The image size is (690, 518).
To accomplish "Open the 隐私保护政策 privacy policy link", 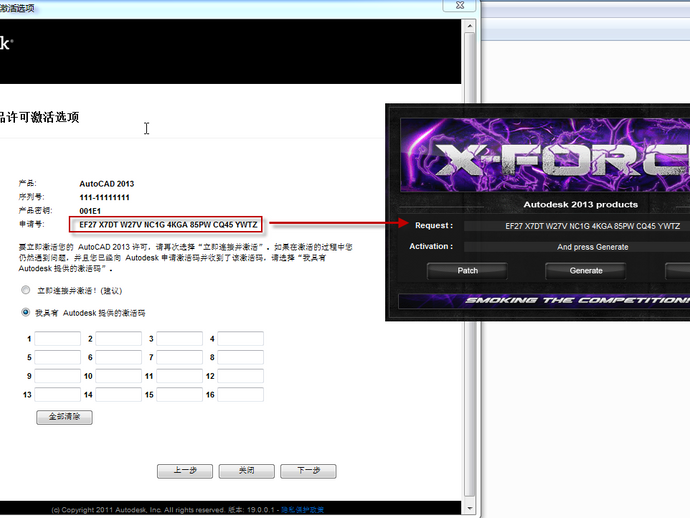I will coord(303,510).
